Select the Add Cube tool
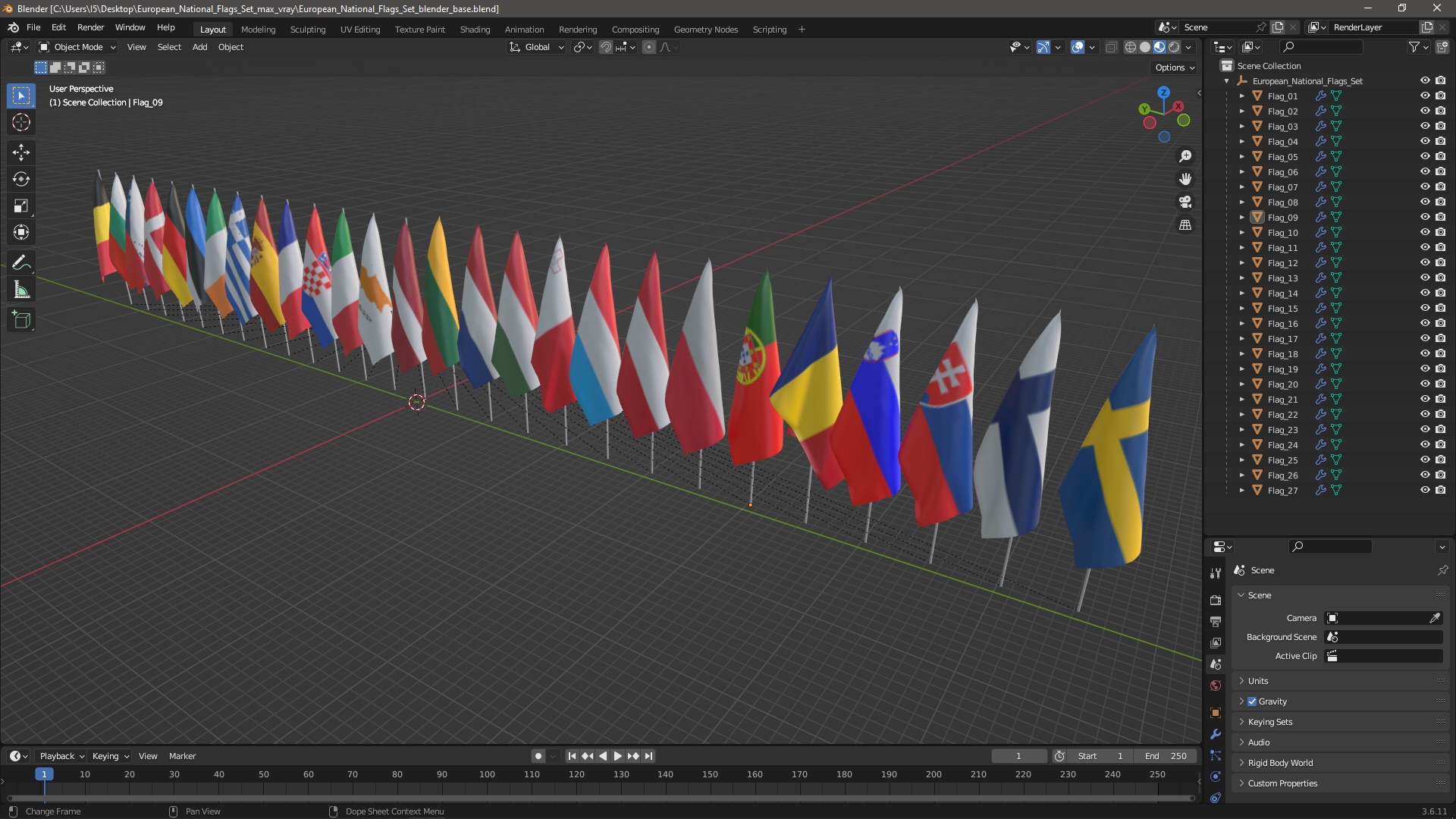 pos(21,320)
